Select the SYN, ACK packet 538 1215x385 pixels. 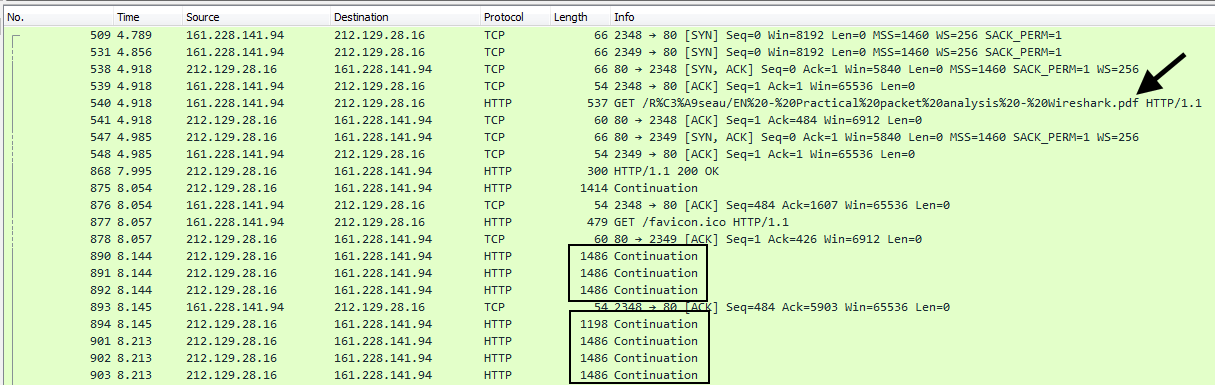coord(607,69)
